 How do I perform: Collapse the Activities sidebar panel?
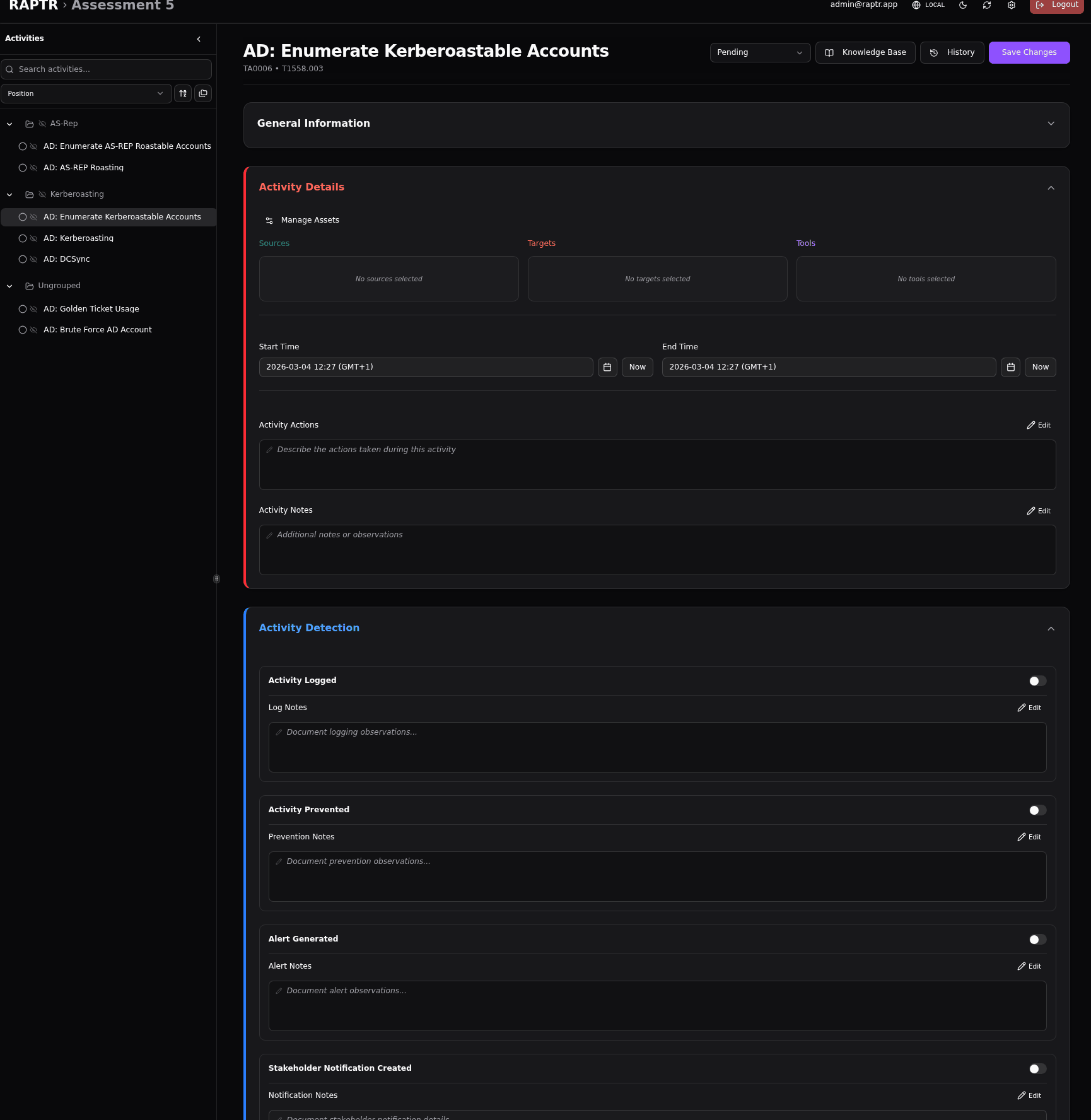(199, 39)
